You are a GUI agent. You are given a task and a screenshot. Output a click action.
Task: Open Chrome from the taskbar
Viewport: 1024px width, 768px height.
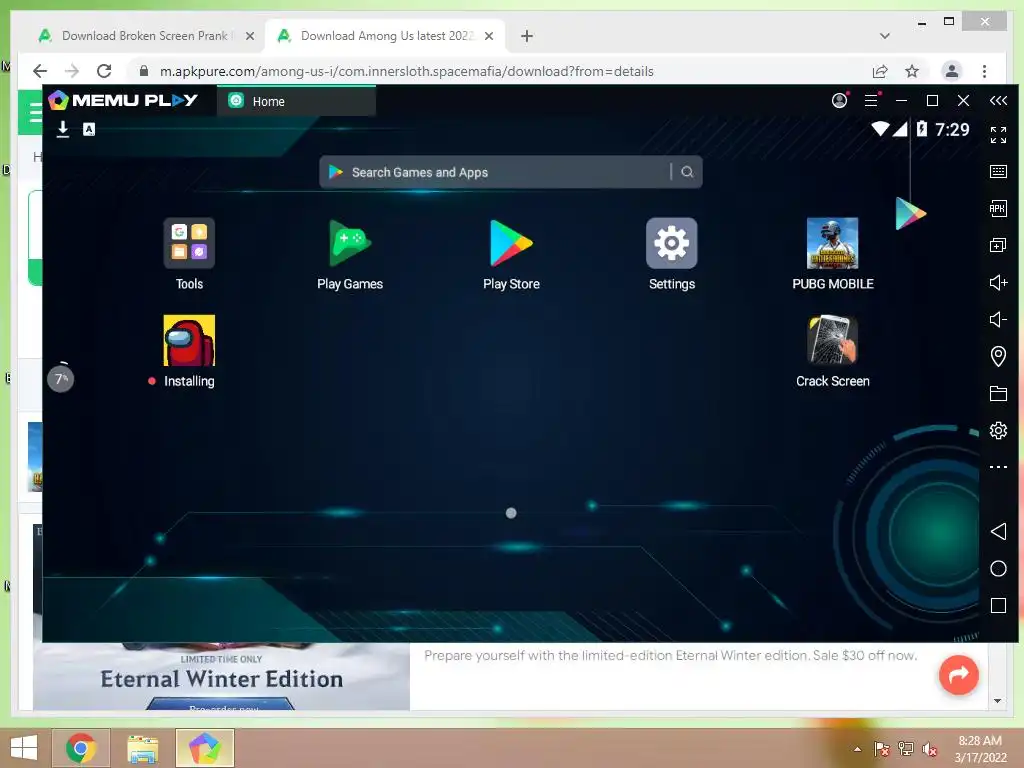81,748
